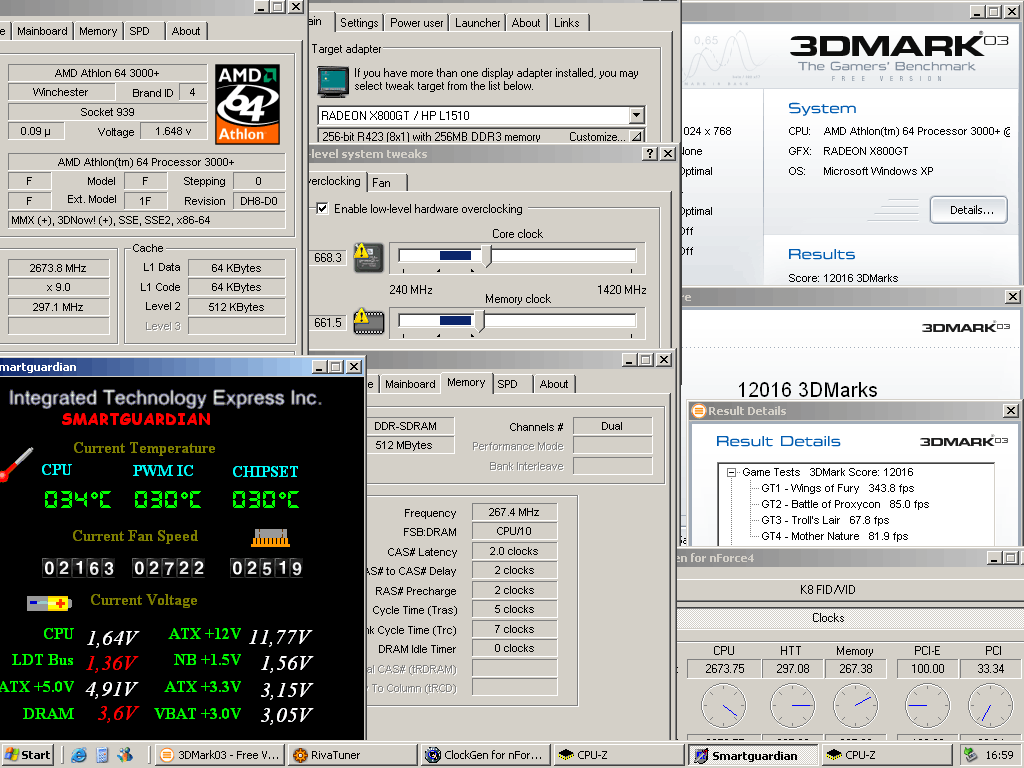Switch to ClockGen for nForce taskbar button
The image size is (1024, 768).
pyautogui.click(x=486, y=755)
